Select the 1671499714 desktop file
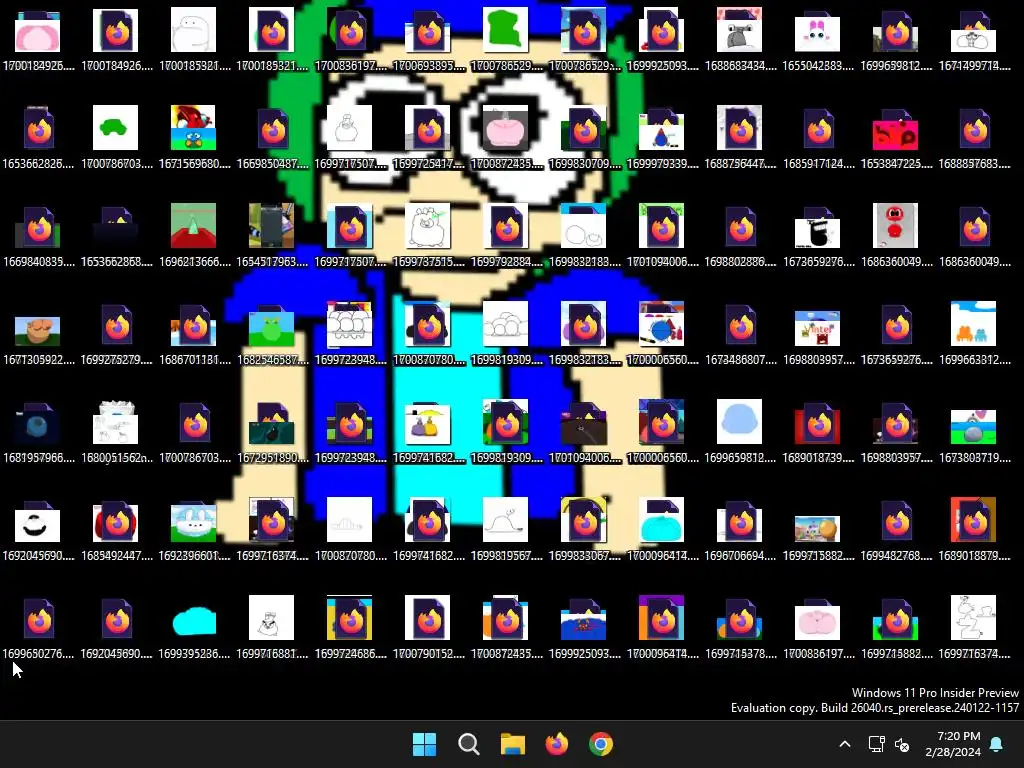The height and width of the screenshot is (768, 1024). (973, 31)
